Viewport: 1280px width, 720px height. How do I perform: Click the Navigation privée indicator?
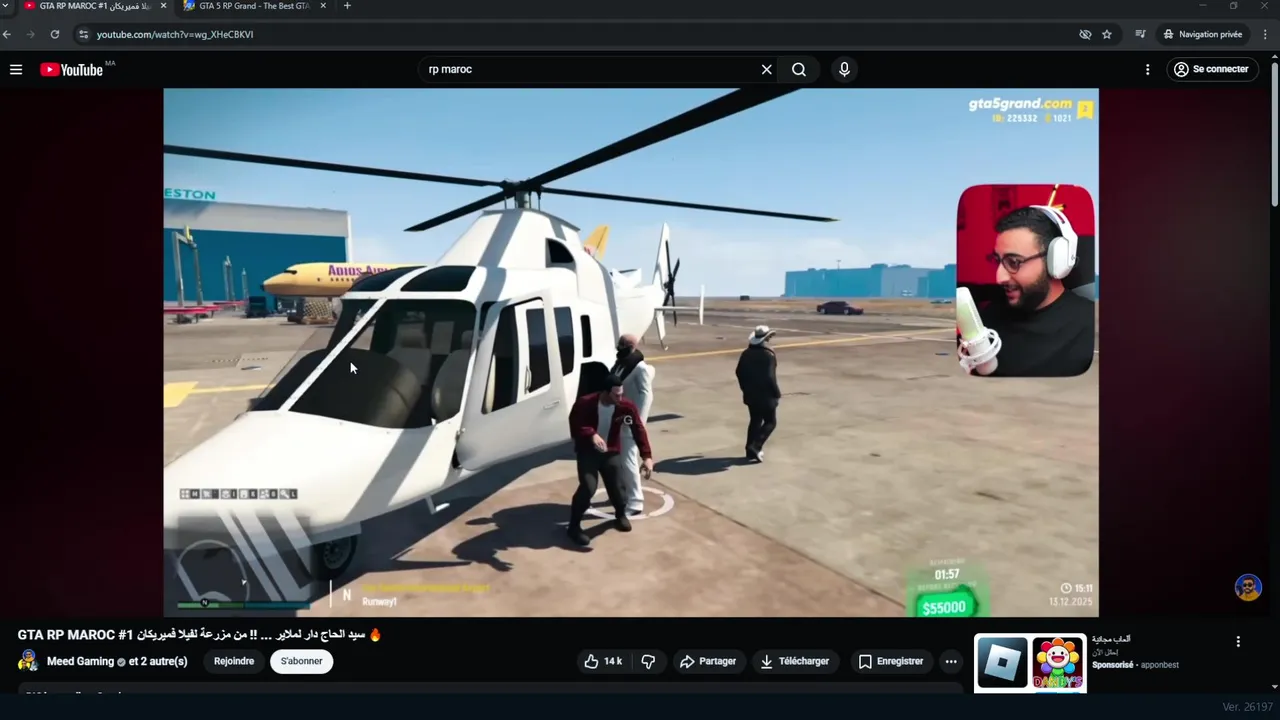click(x=1202, y=34)
